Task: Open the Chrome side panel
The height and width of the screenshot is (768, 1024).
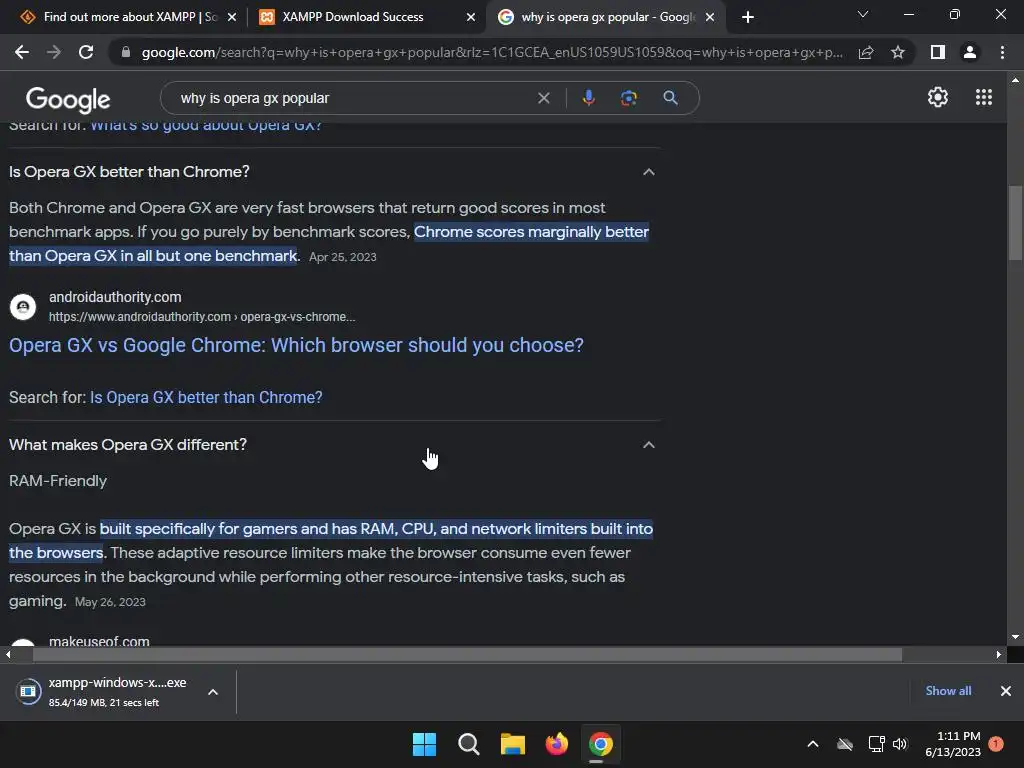Action: tap(938, 52)
